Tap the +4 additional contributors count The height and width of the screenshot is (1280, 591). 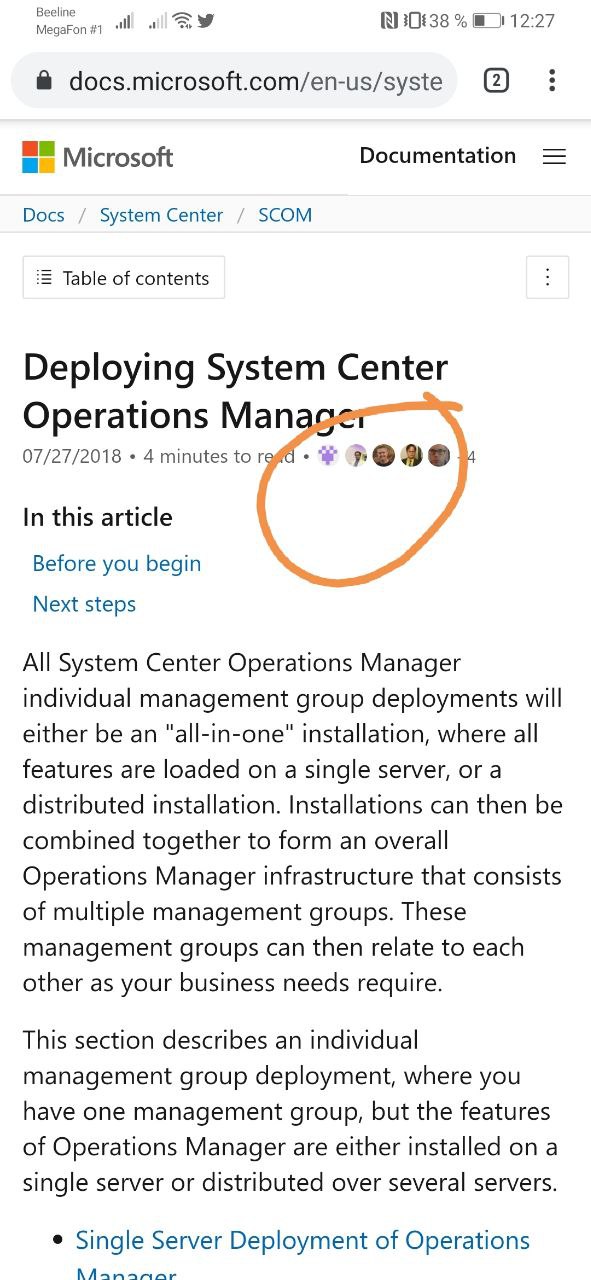tap(466, 457)
